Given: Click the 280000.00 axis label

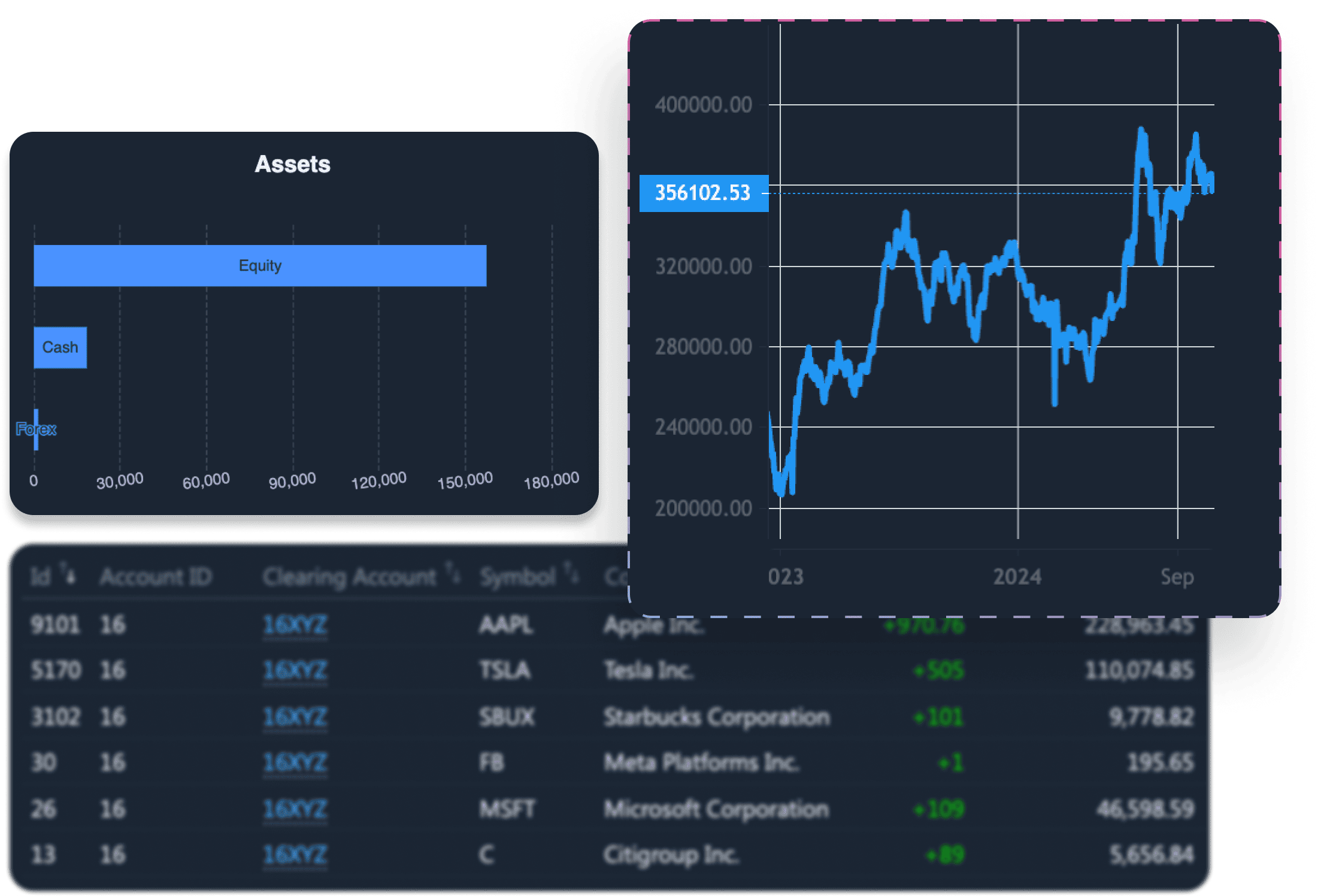Looking at the screenshot, I should 704,347.
